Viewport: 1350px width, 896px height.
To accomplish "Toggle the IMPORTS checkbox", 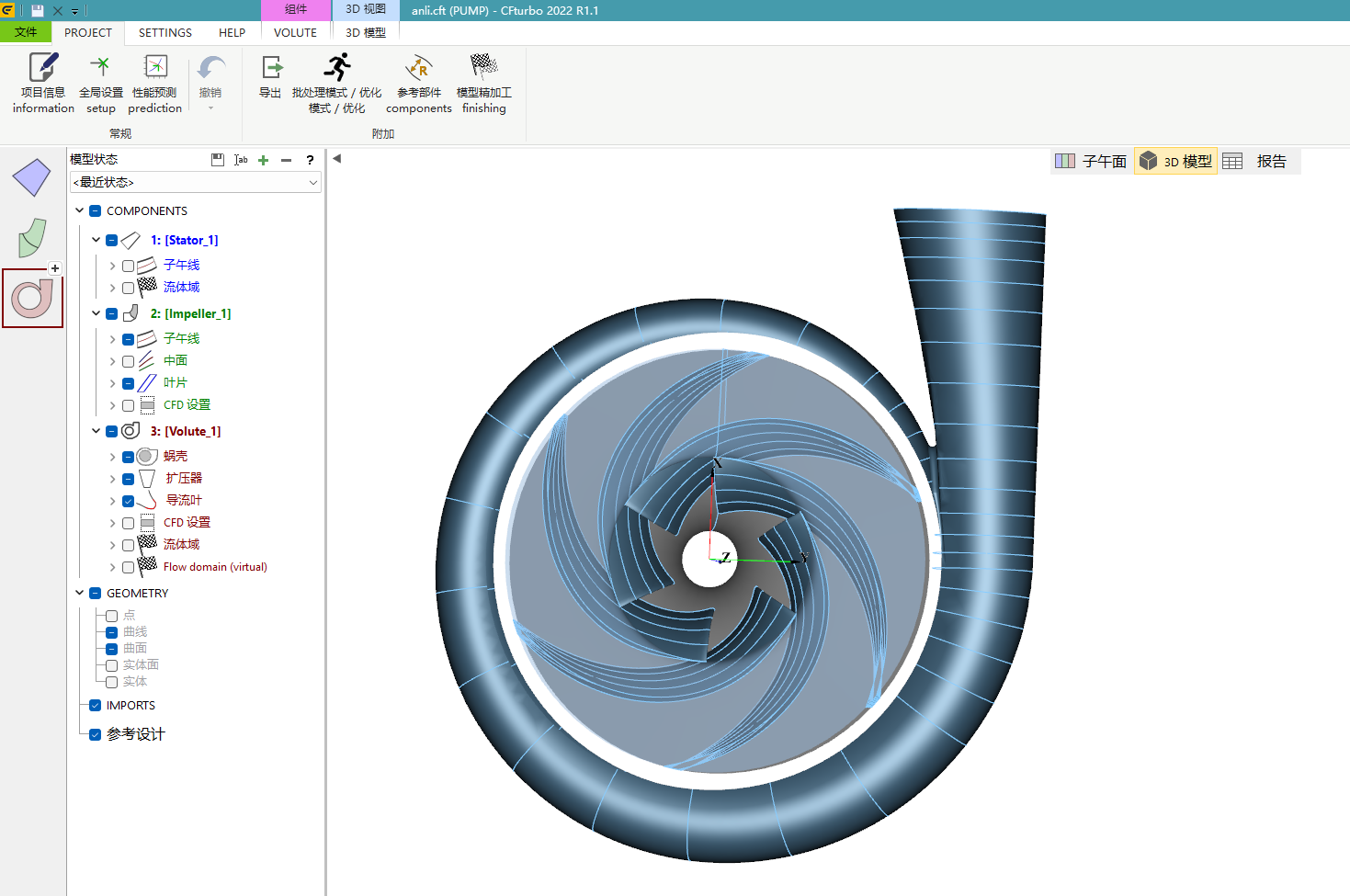I will (x=95, y=706).
